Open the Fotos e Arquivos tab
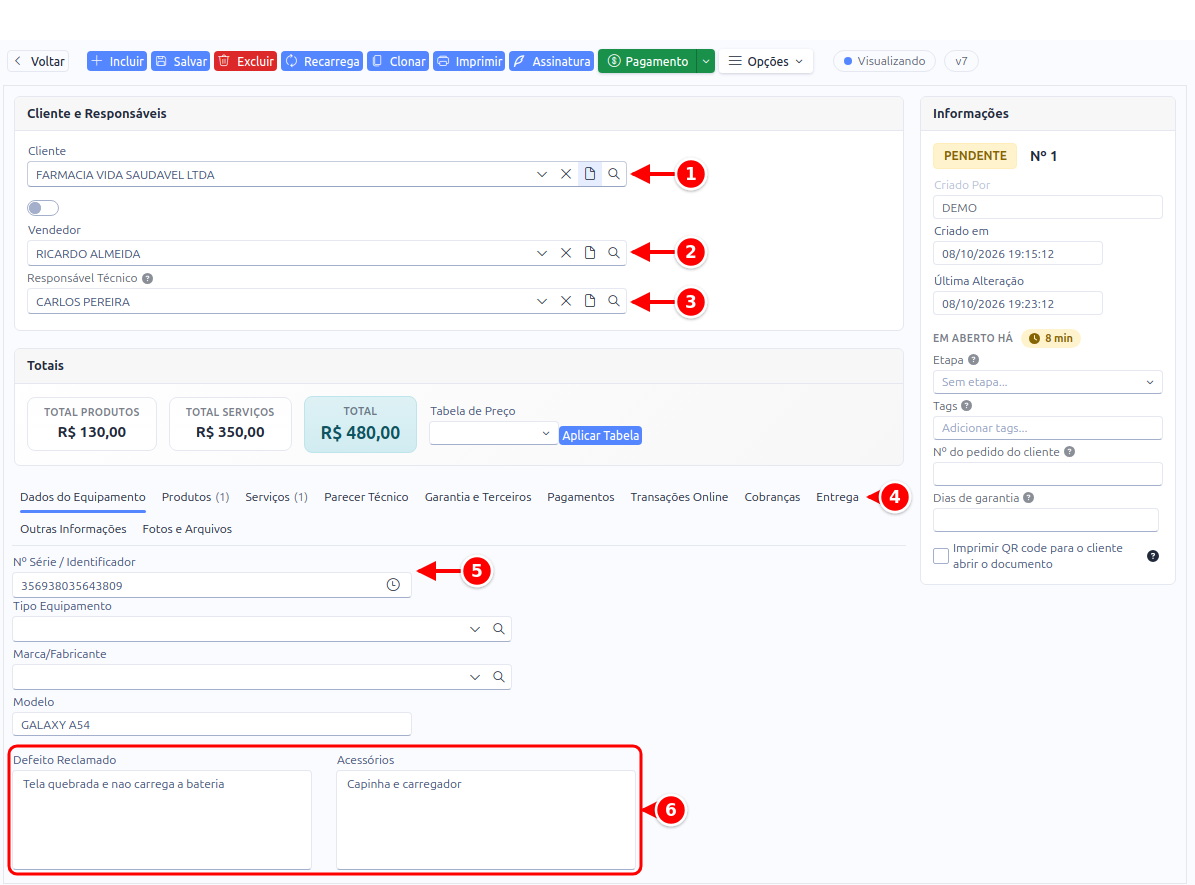This screenshot has height=885, width=1195. pos(187,529)
